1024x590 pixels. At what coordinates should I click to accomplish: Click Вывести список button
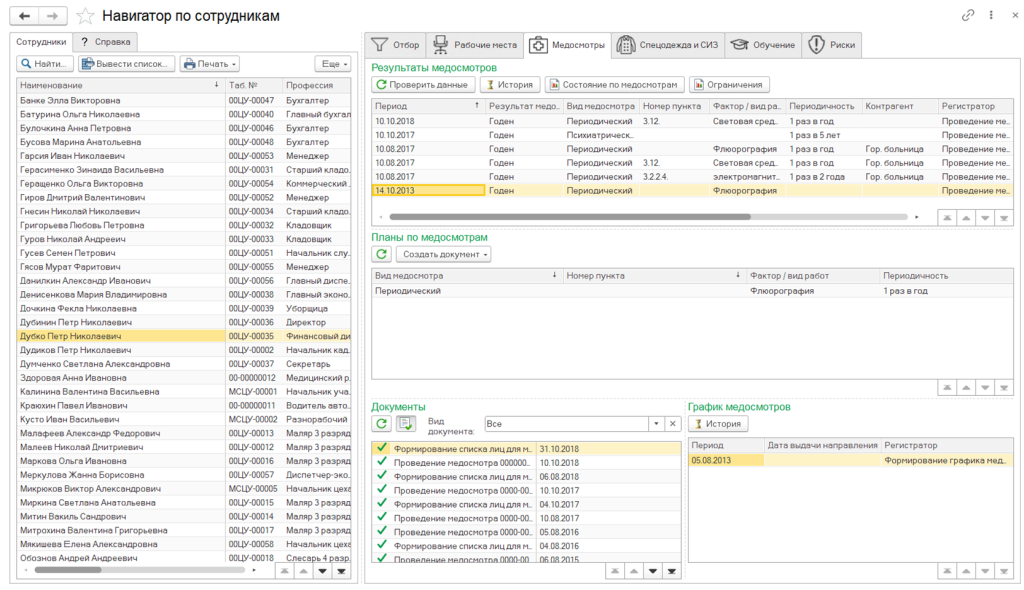(127, 63)
